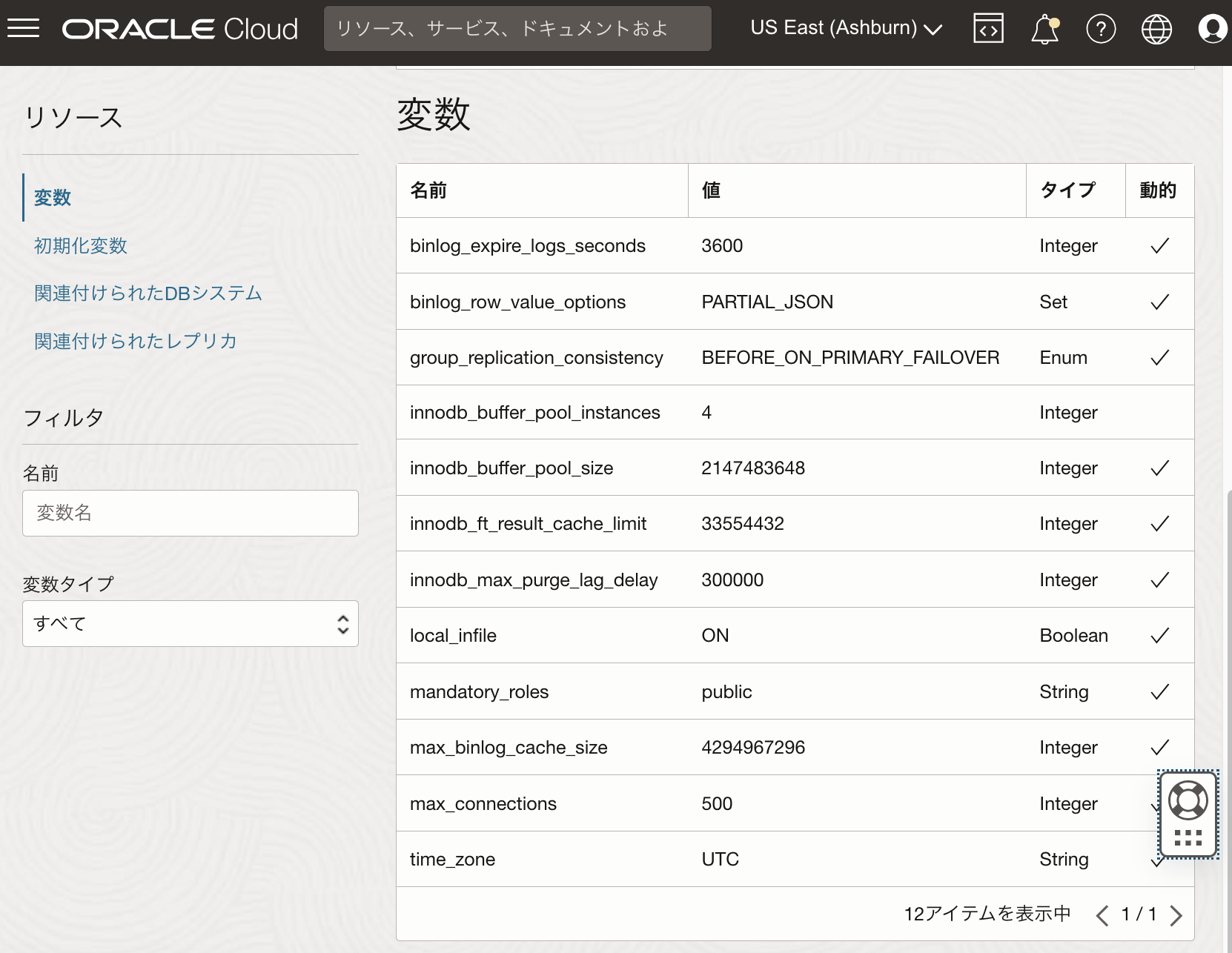Viewport: 1232px width, 953px height.
Task: Click binlog_expire_logs_seconds variable name
Action: (x=528, y=246)
